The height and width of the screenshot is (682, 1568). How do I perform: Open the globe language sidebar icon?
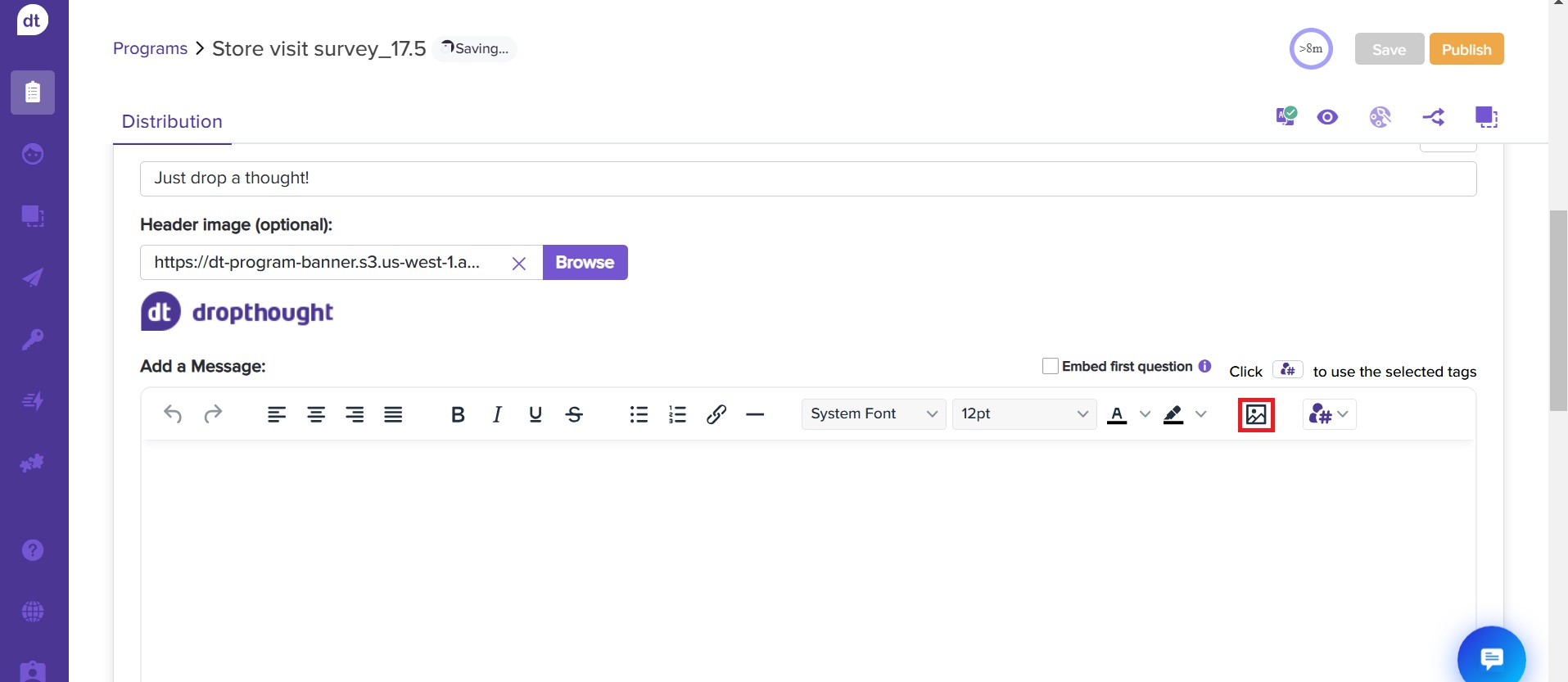pos(33,612)
